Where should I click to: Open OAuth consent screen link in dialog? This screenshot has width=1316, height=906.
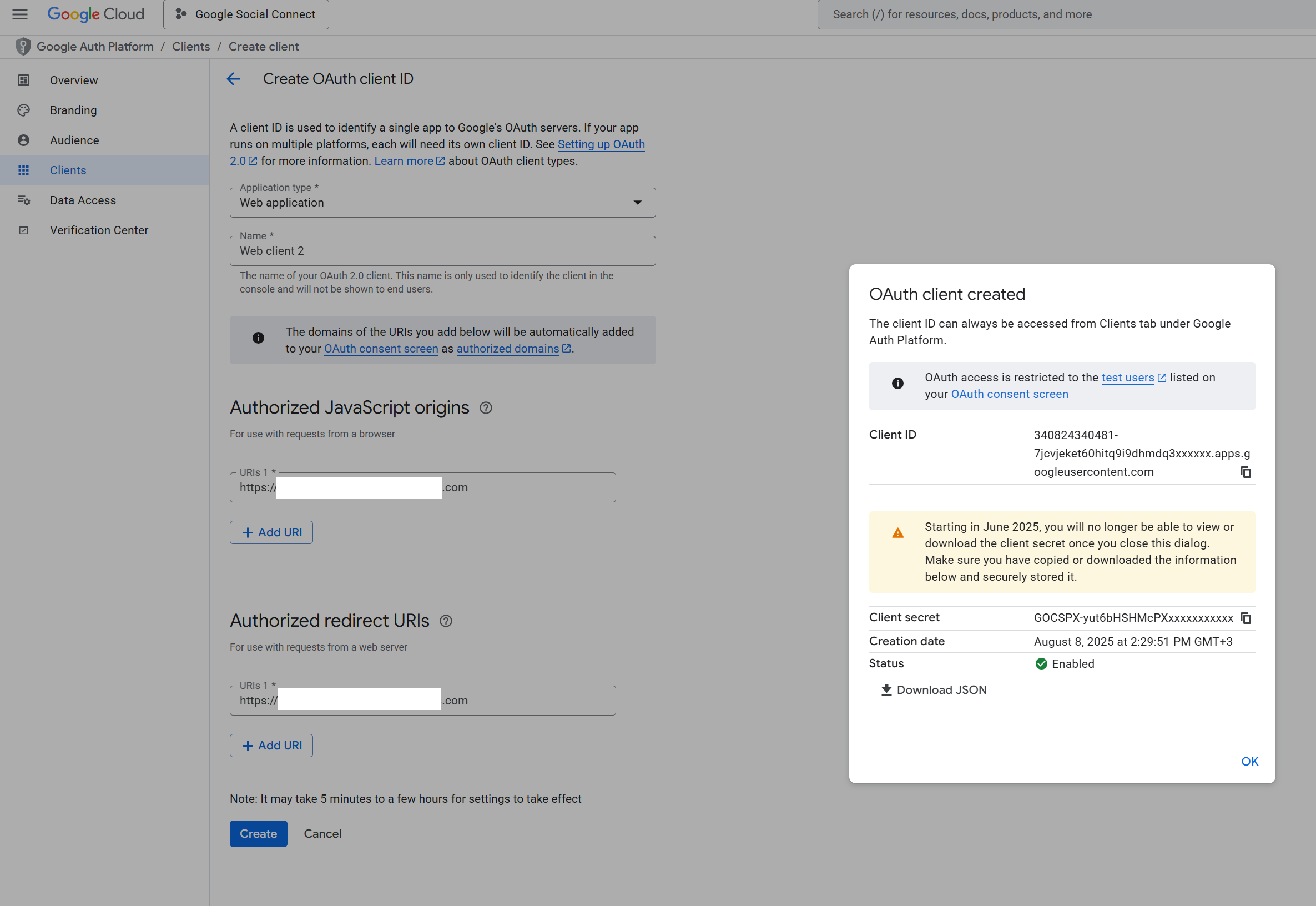(1010, 394)
